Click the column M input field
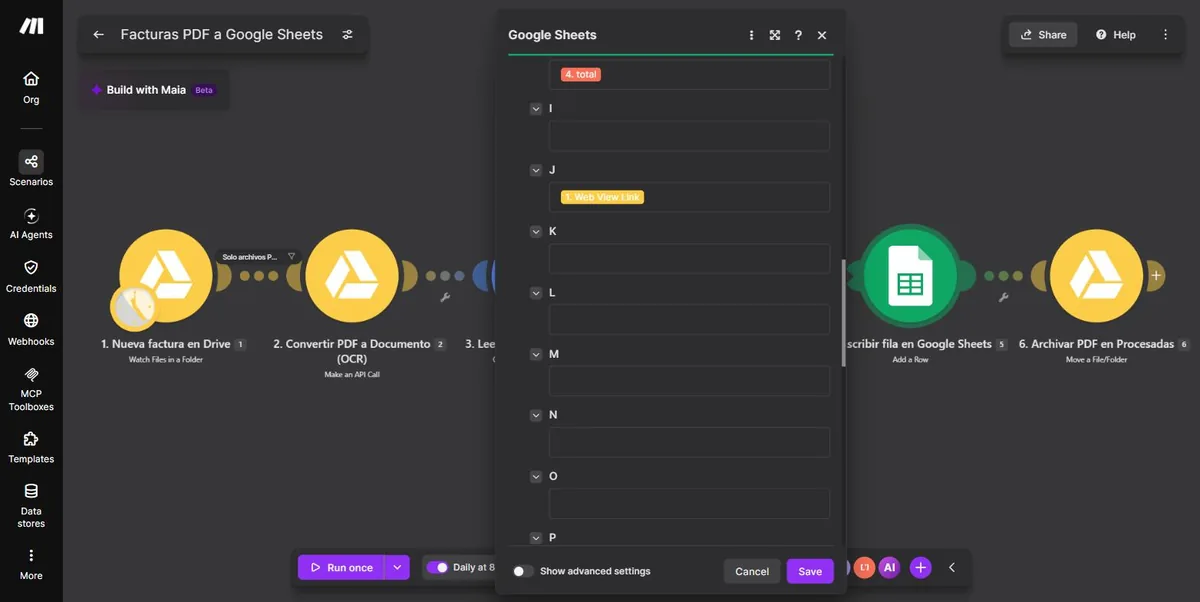 689,381
